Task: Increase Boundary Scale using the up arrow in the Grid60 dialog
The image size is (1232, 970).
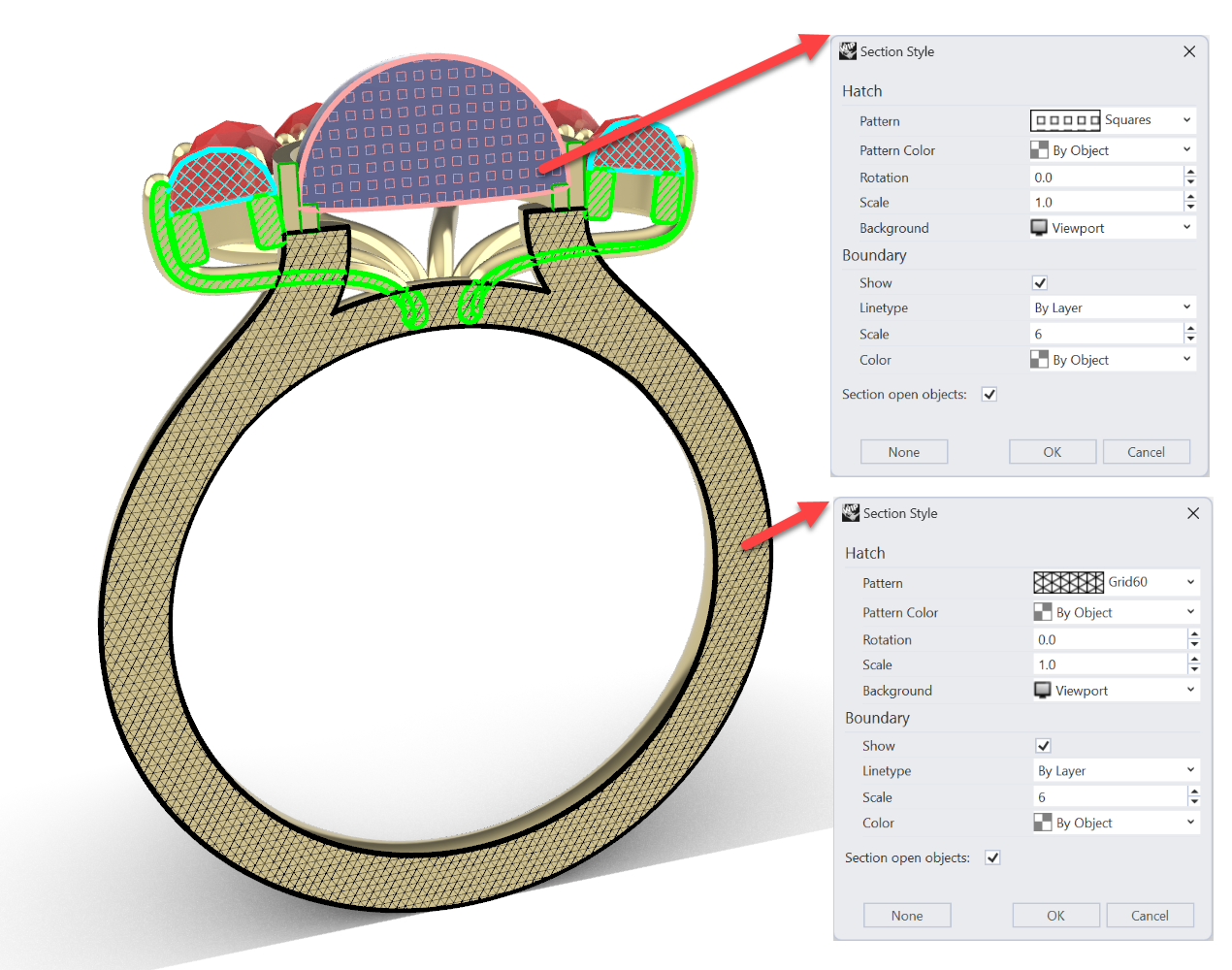Action: 1194,792
